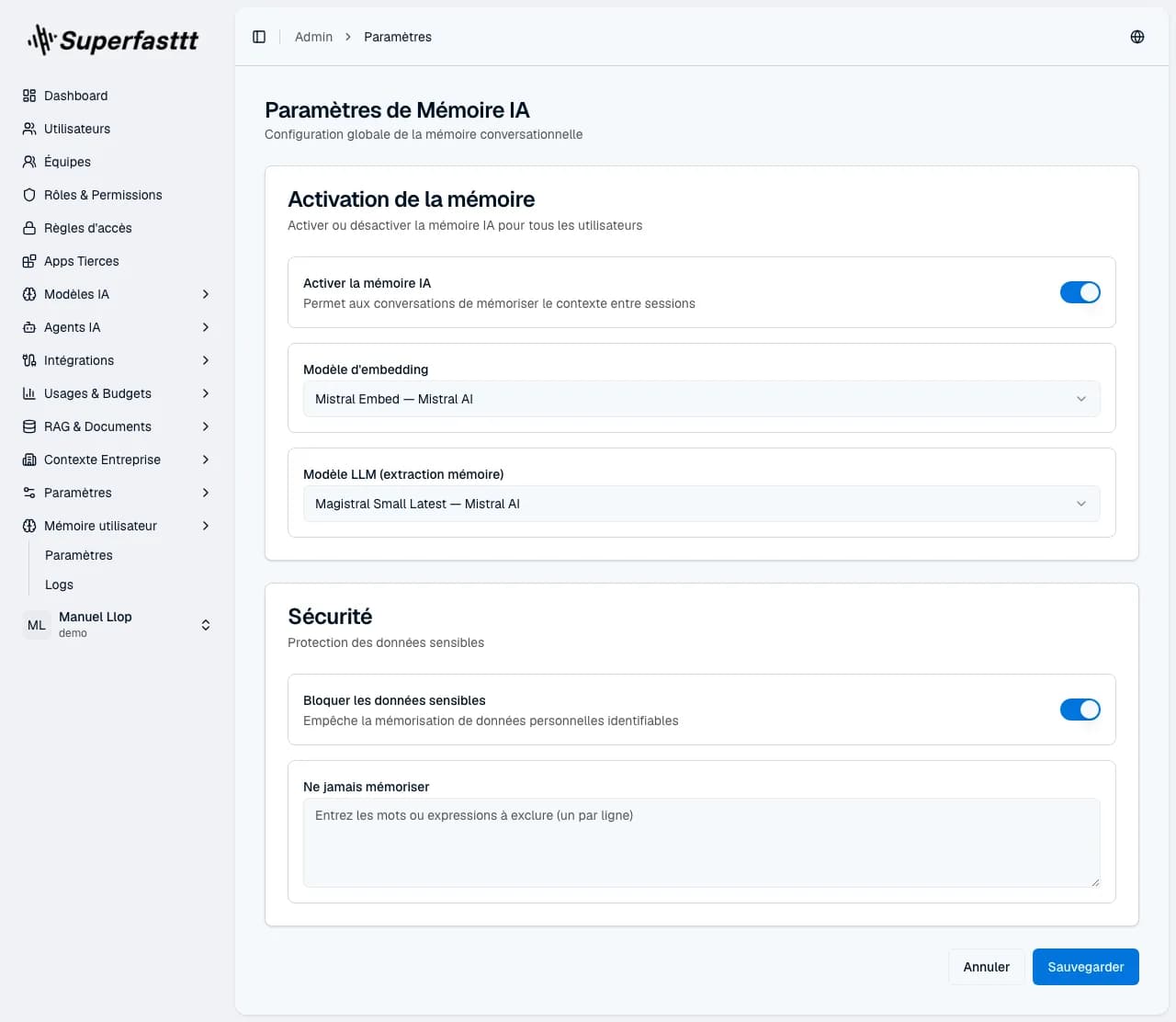The height and width of the screenshot is (1022, 1176).
Task: Expand Modèles IA submenu chevron
Action: coord(206,294)
